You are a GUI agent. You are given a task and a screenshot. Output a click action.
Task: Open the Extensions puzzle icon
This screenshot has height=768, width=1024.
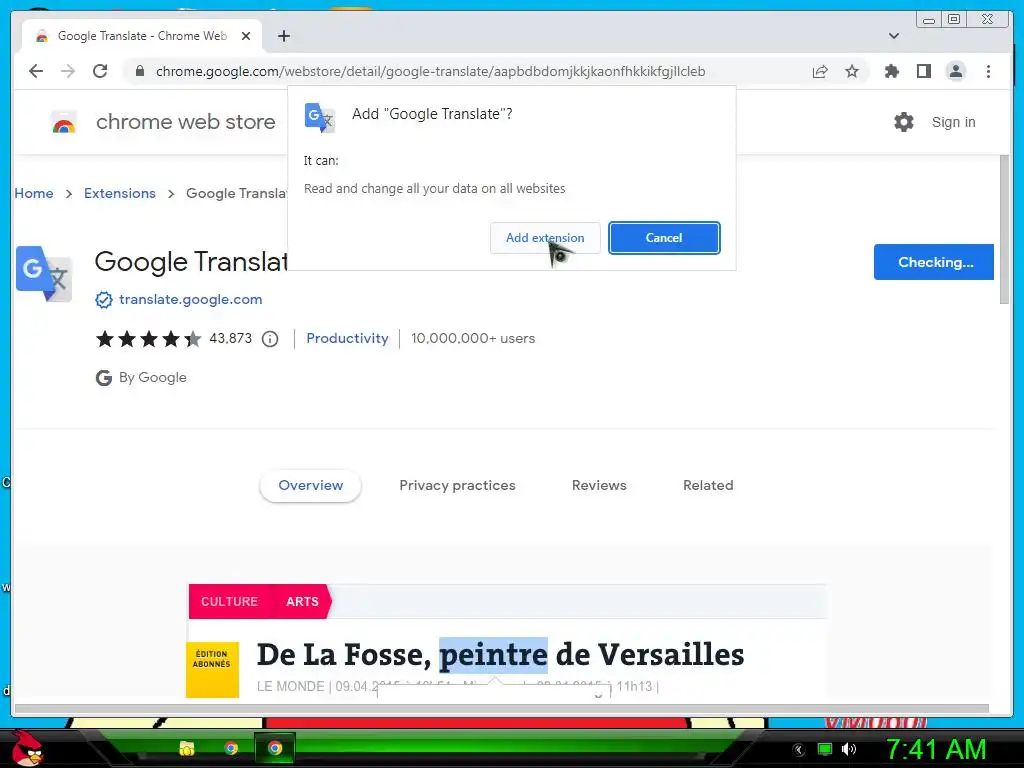click(891, 71)
